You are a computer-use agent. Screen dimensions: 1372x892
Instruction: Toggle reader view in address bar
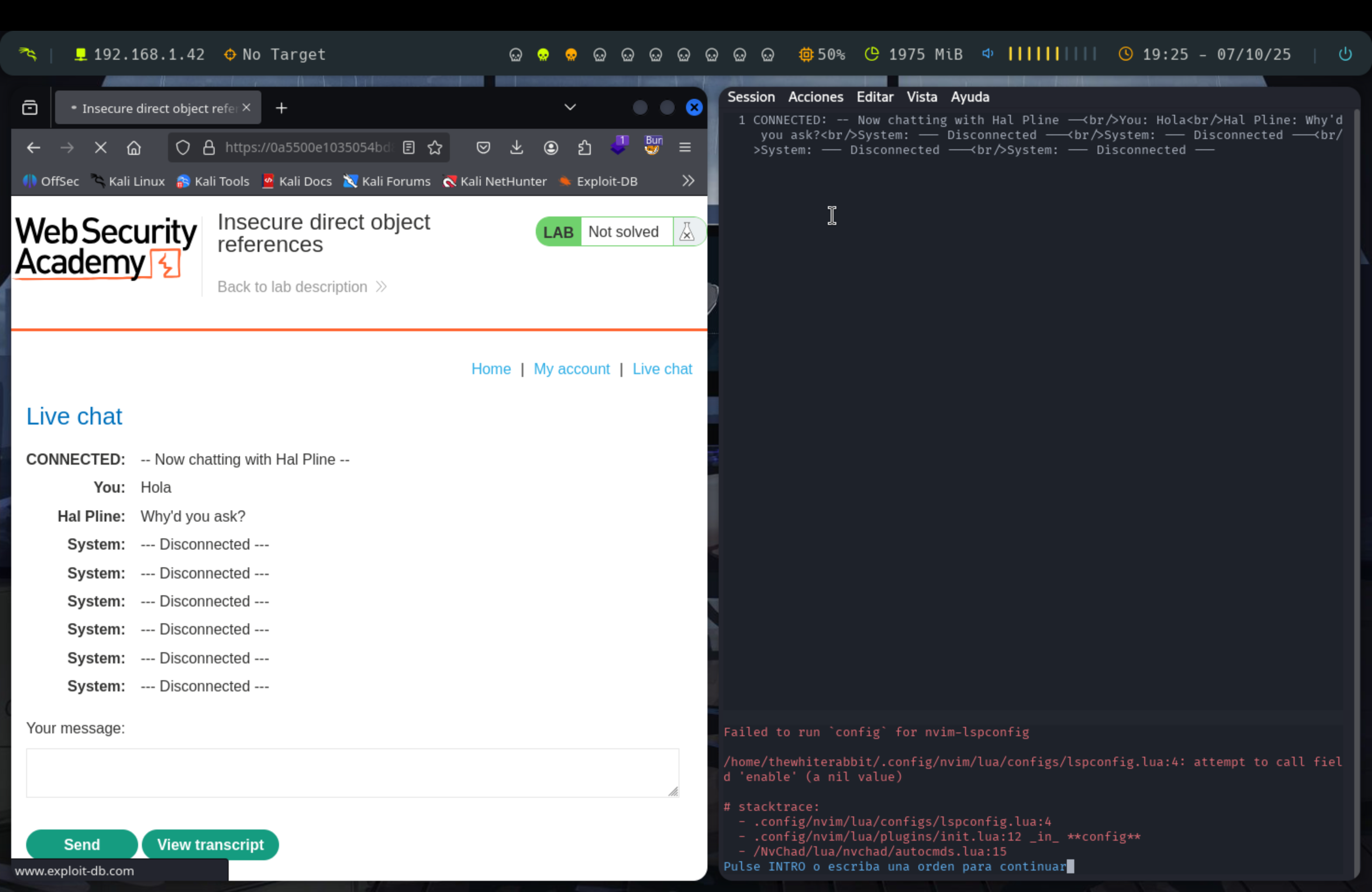pos(409,148)
